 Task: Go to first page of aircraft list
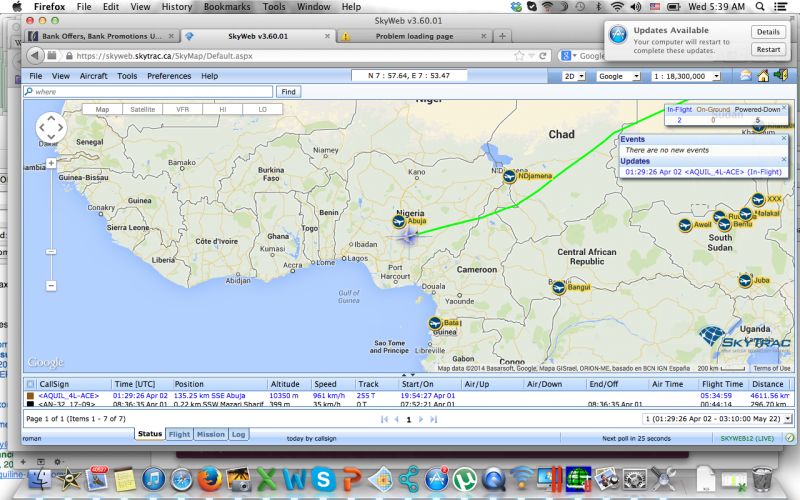(x=384, y=419)
